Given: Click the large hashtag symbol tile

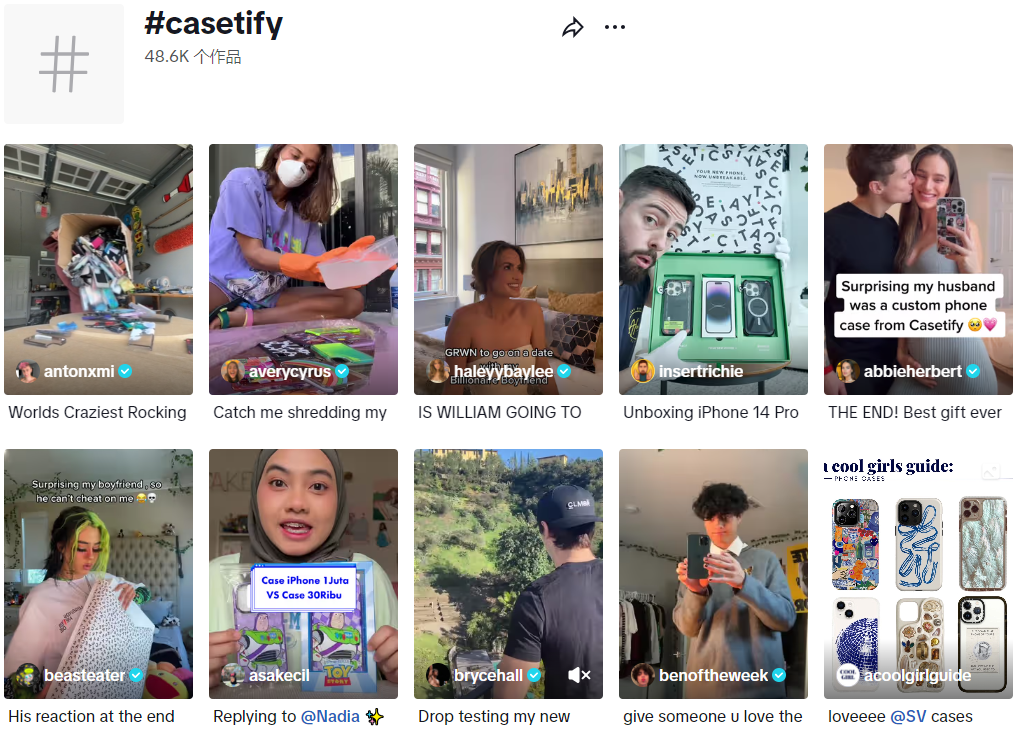Looking at the screenshot, I should tap(64, 64).
